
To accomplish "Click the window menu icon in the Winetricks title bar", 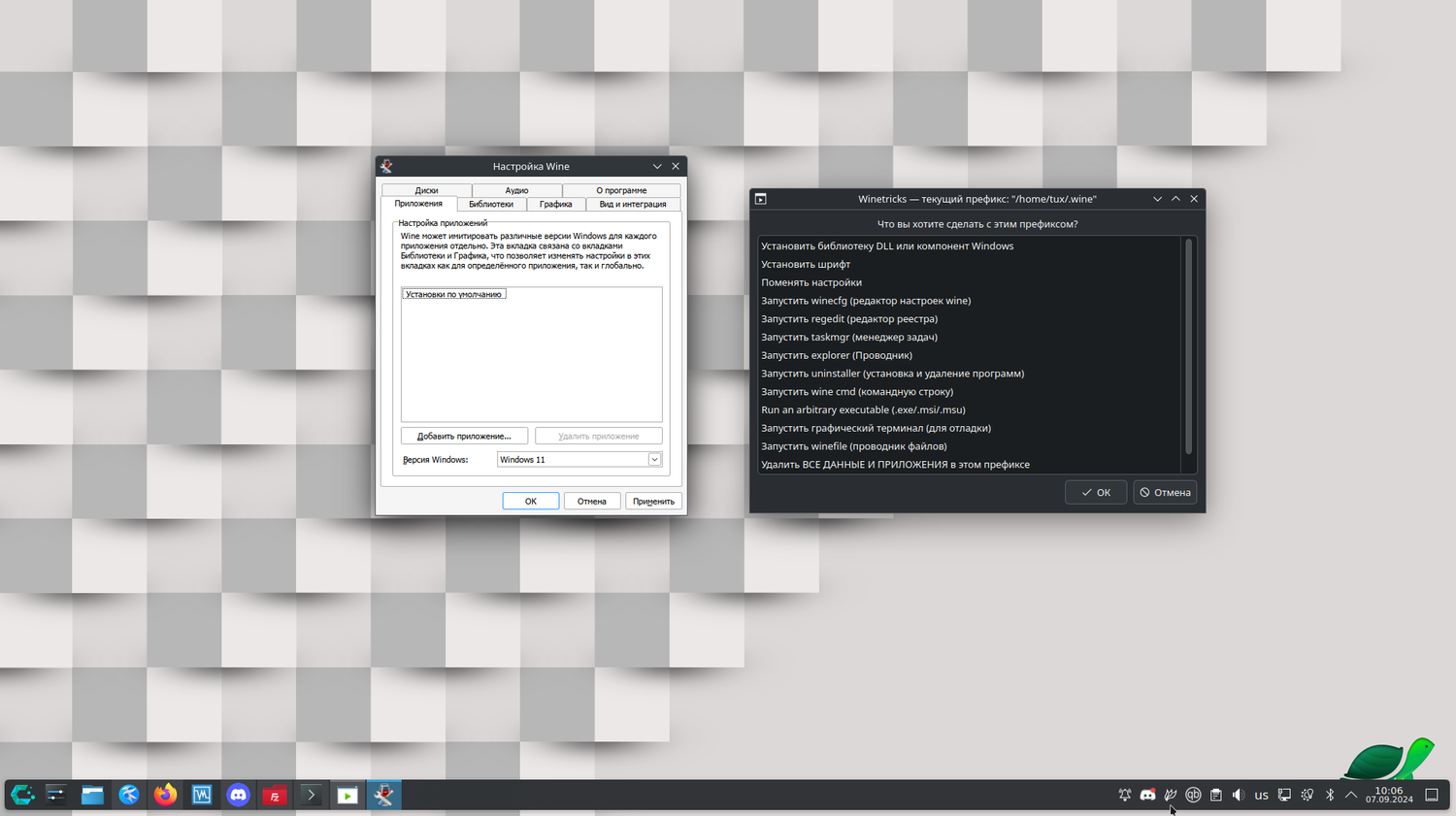I will (761, 199).
